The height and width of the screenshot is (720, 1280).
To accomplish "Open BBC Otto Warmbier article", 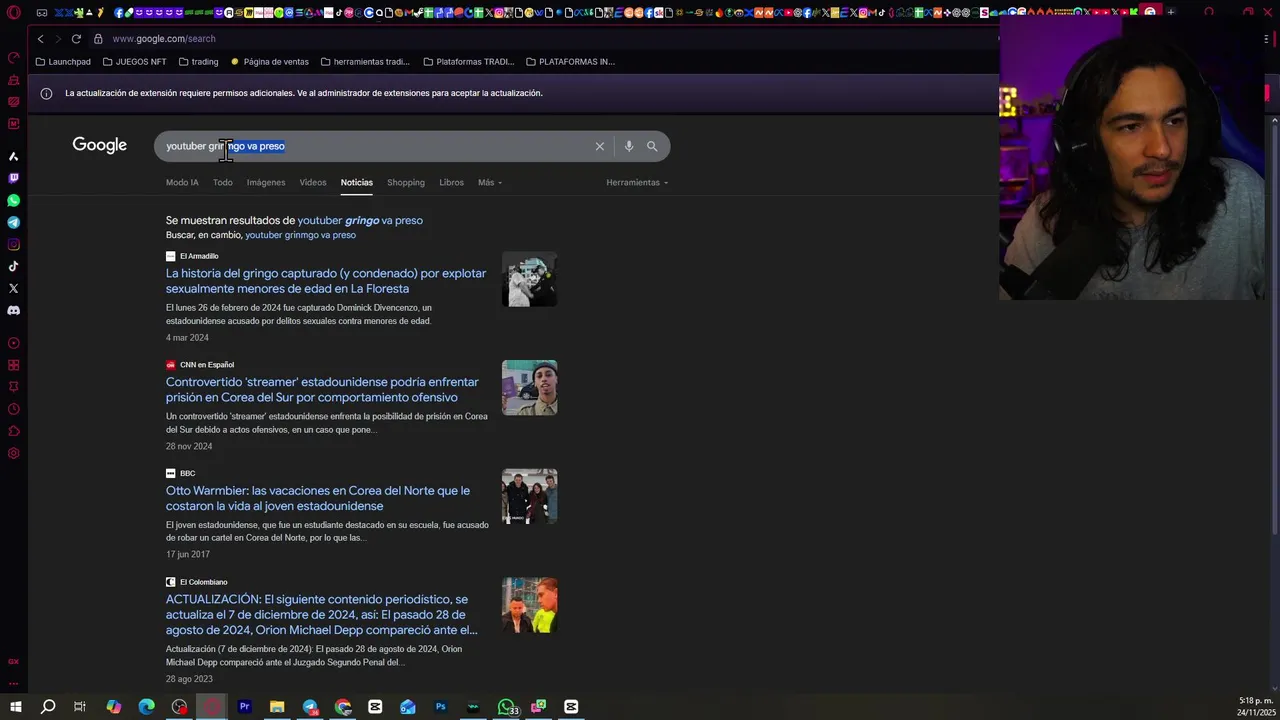I will (318, 498).
